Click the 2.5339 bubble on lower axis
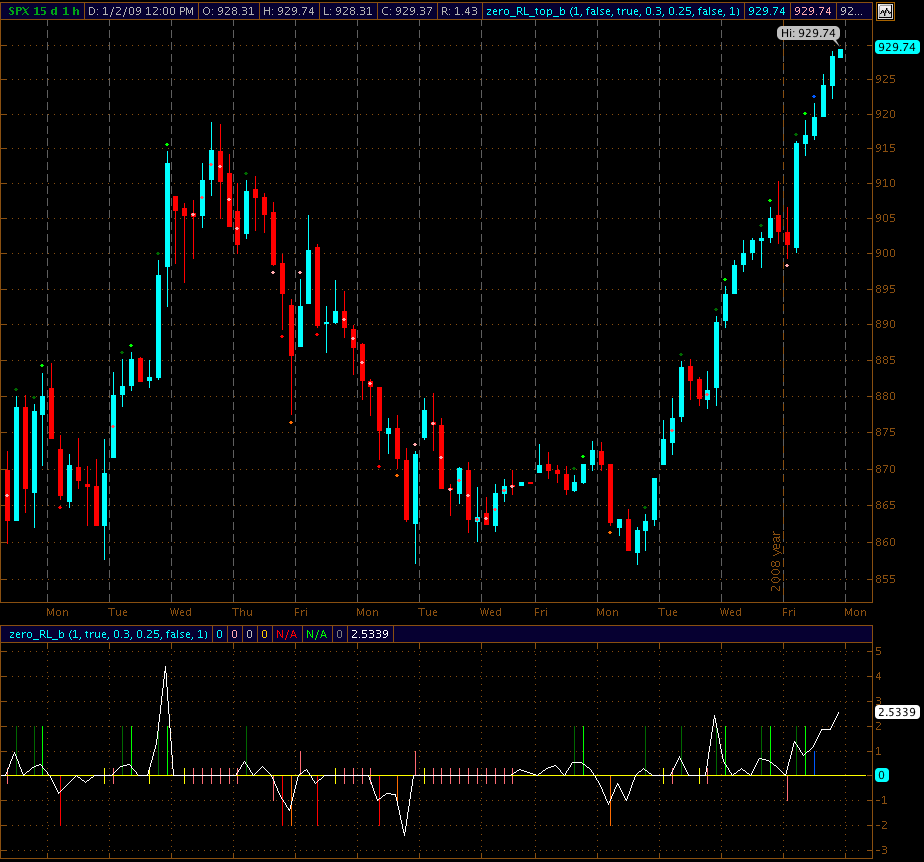 pos(897,712)
